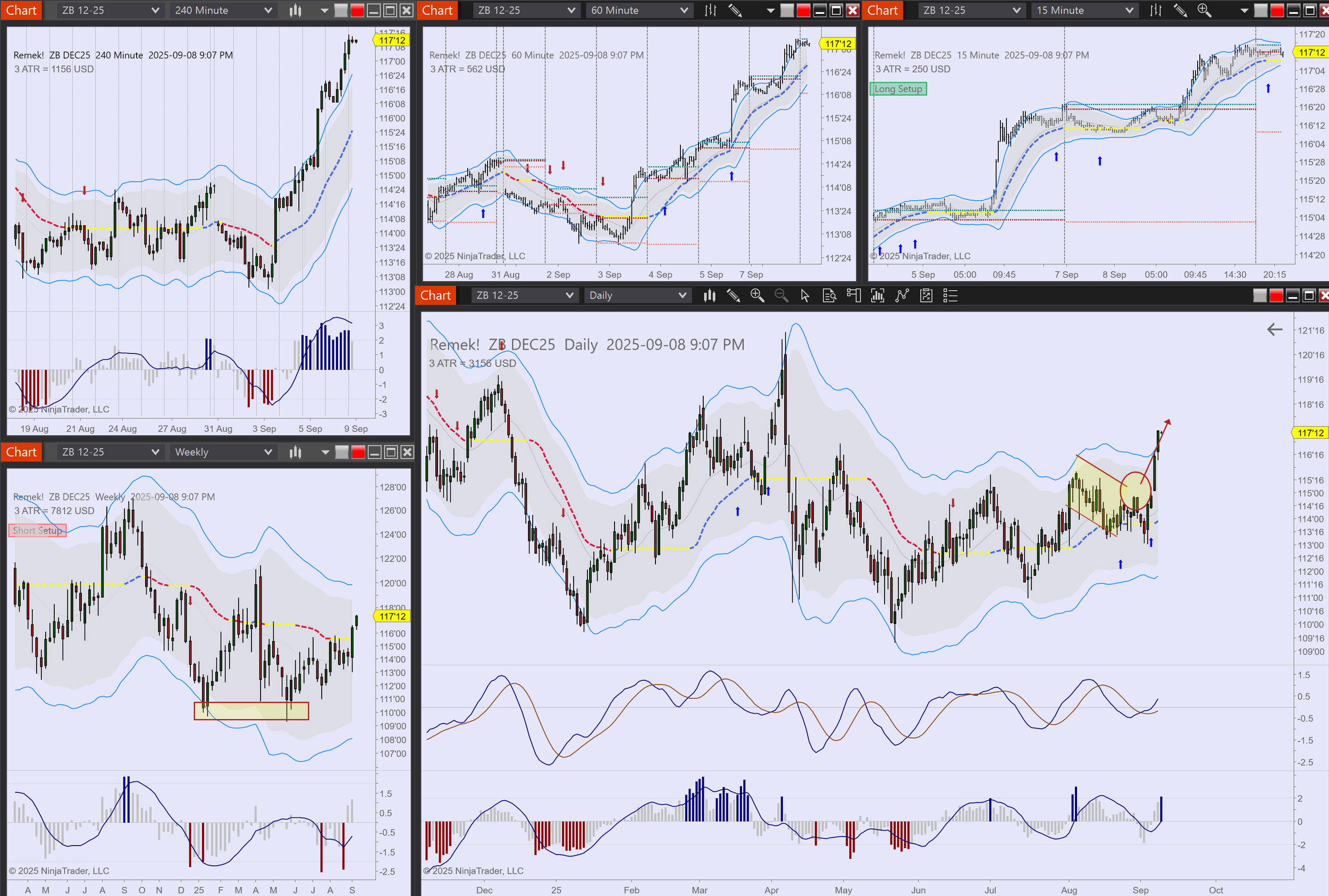
Task: Toggle the Short Setup label on Weekly chart
Action: 37,530
